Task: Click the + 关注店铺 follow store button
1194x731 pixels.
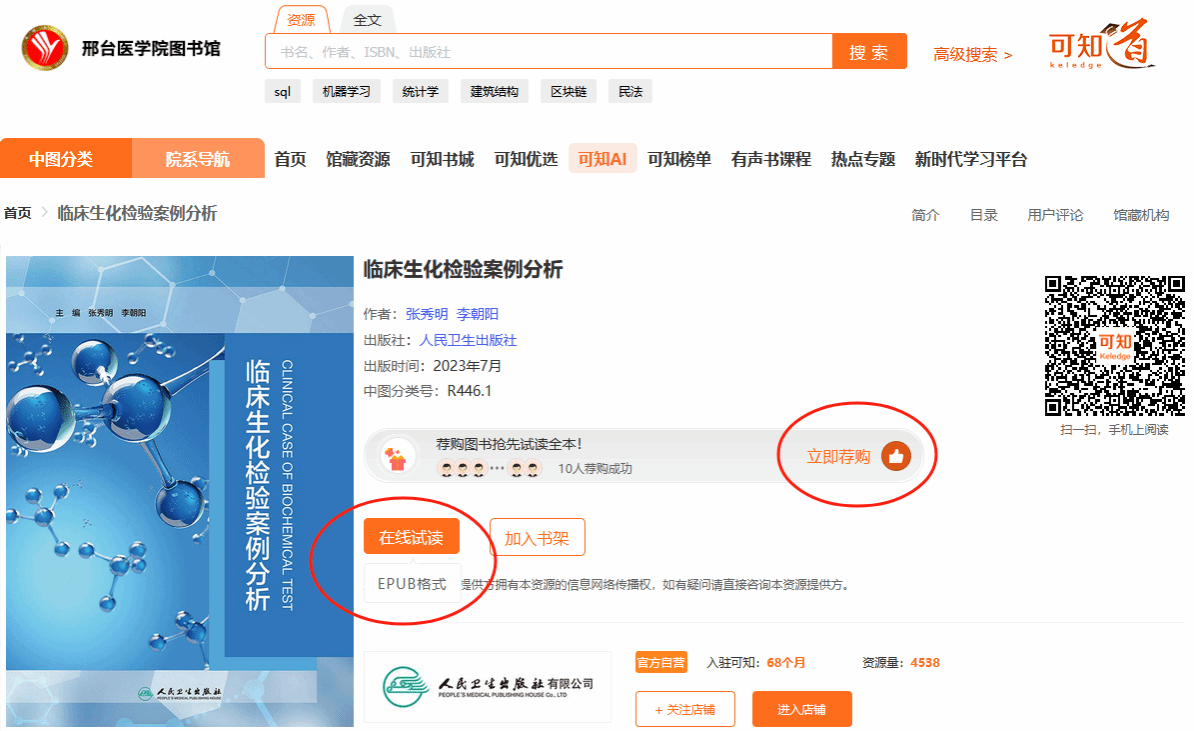Action: click(x=685, y=709)
